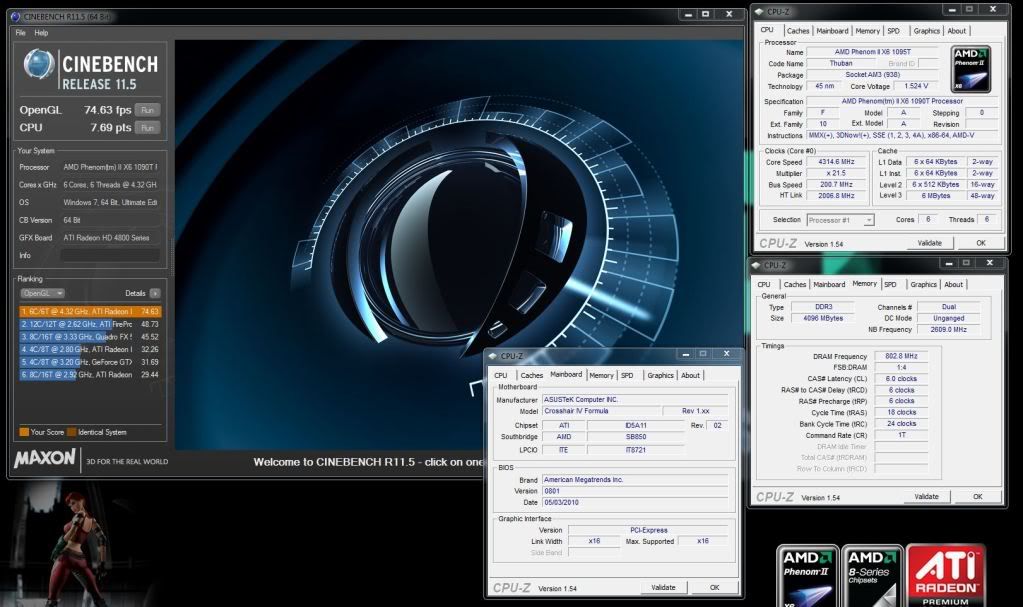Click the ATI Radeon Premium badge
1023x607 pixels.
(945, 575)
